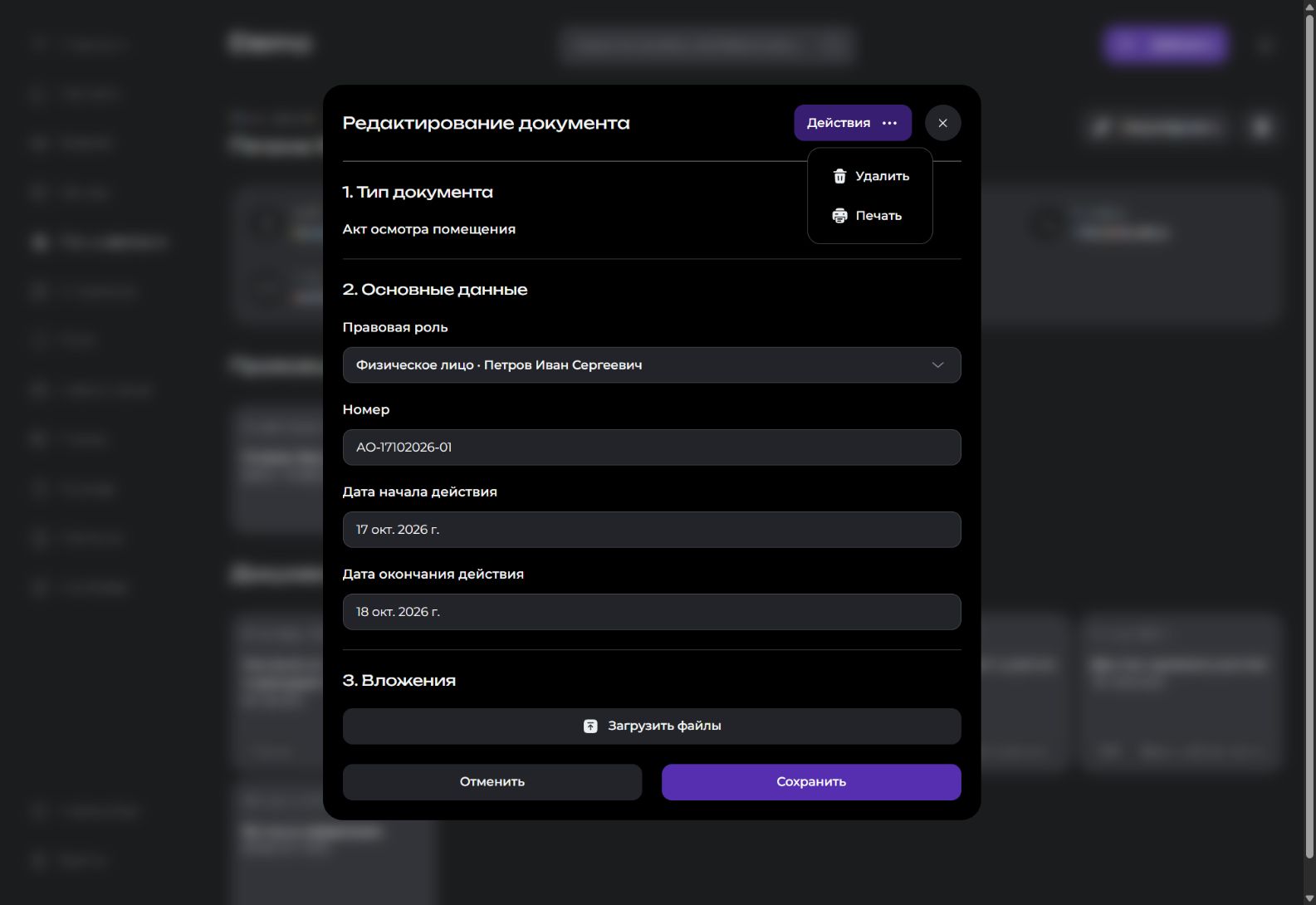Click the Сохранить button
The height and width of the screenshot is (905, 1316).
[811, 782]
